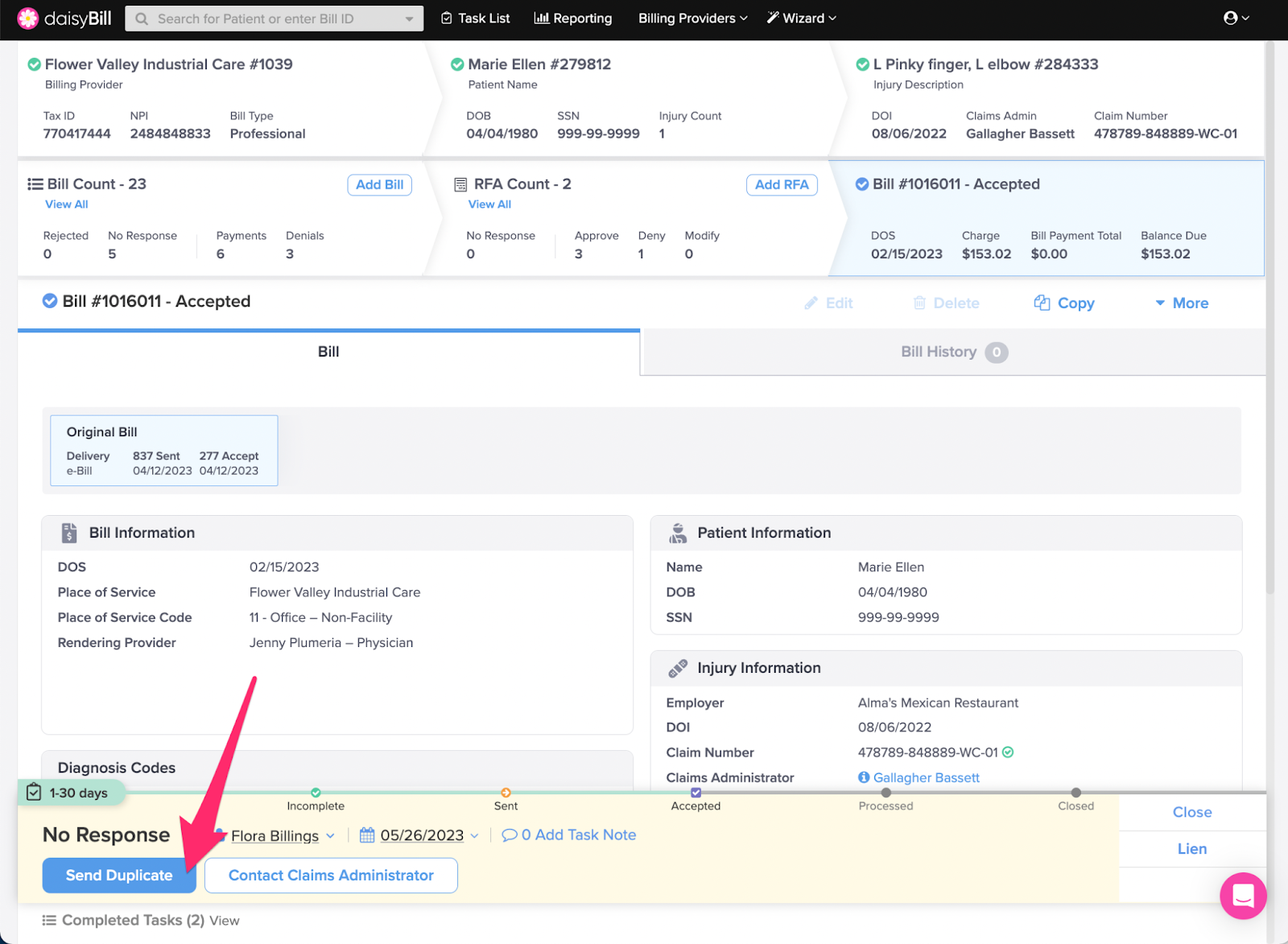
Task: Click the Add Task Note speech bubble
Action: pyautogui.click(x=509, y=835)
